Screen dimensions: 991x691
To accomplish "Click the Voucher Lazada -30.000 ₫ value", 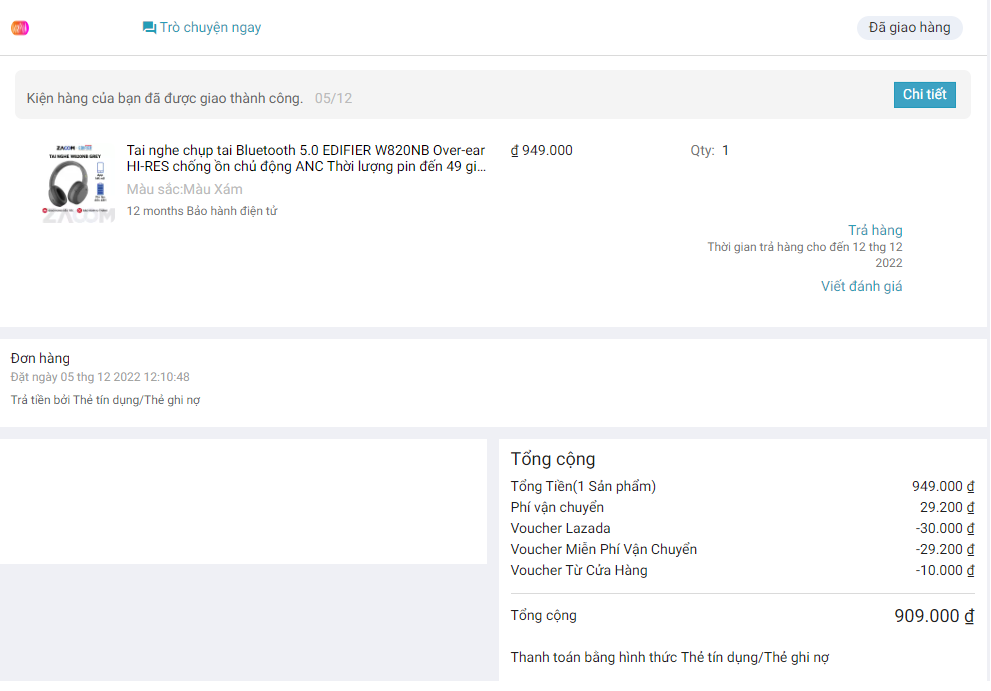I will 944,529.
